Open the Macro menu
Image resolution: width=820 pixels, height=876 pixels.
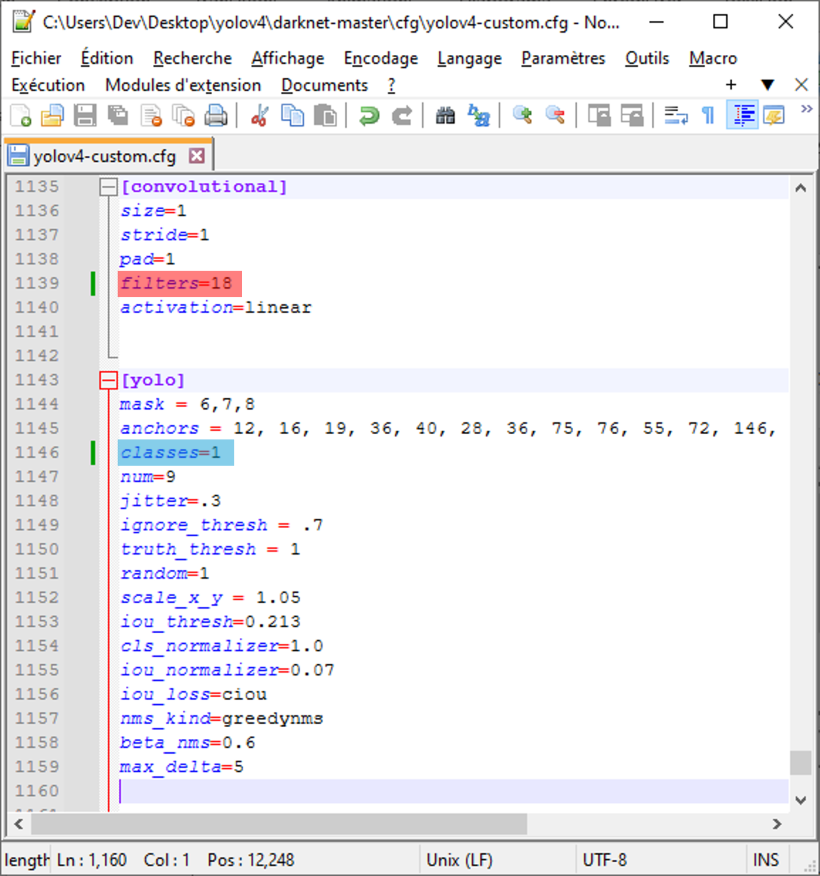click(713, 58)
